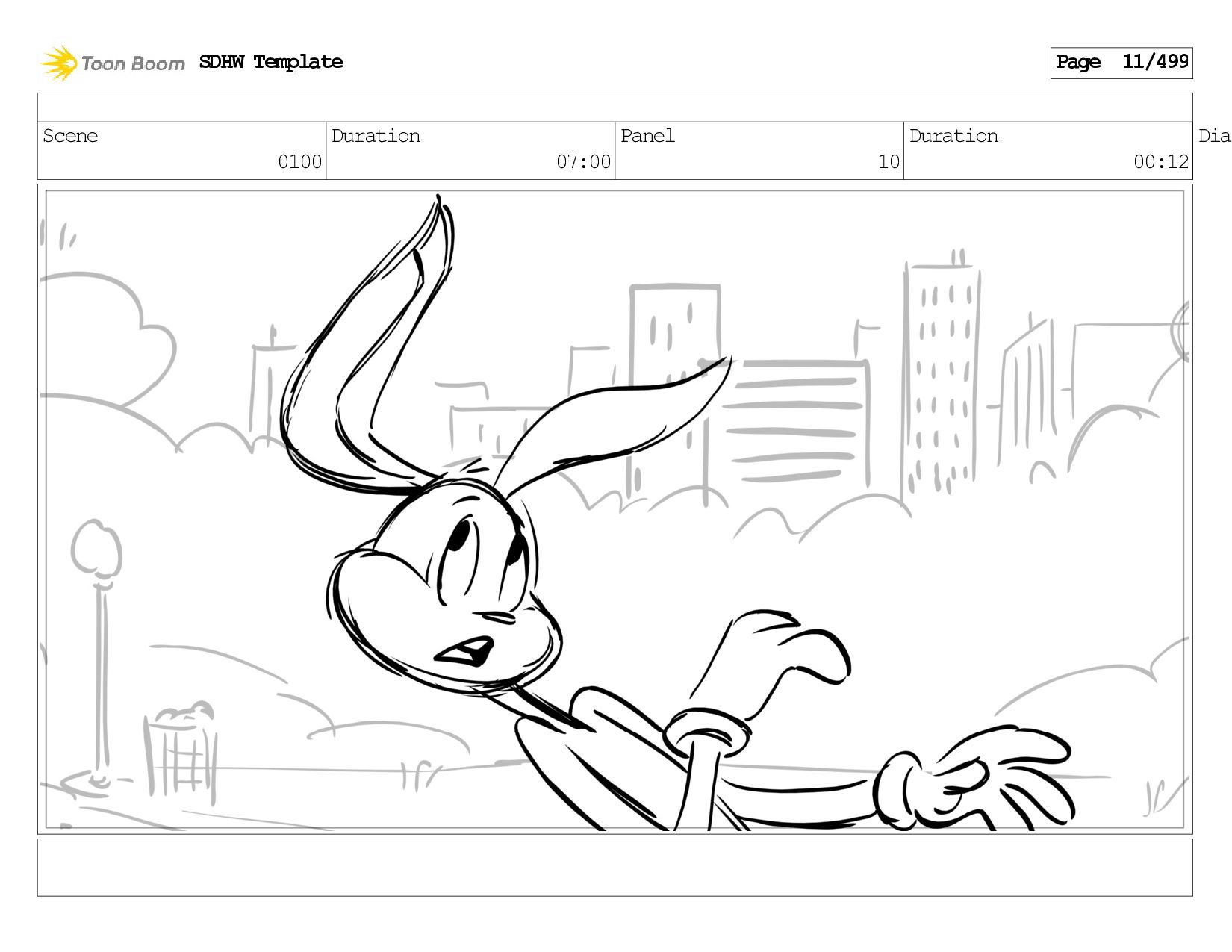Click the Toon Boom logo
This screenshot has height=952, width=1232.
click(x=112, y=63)
